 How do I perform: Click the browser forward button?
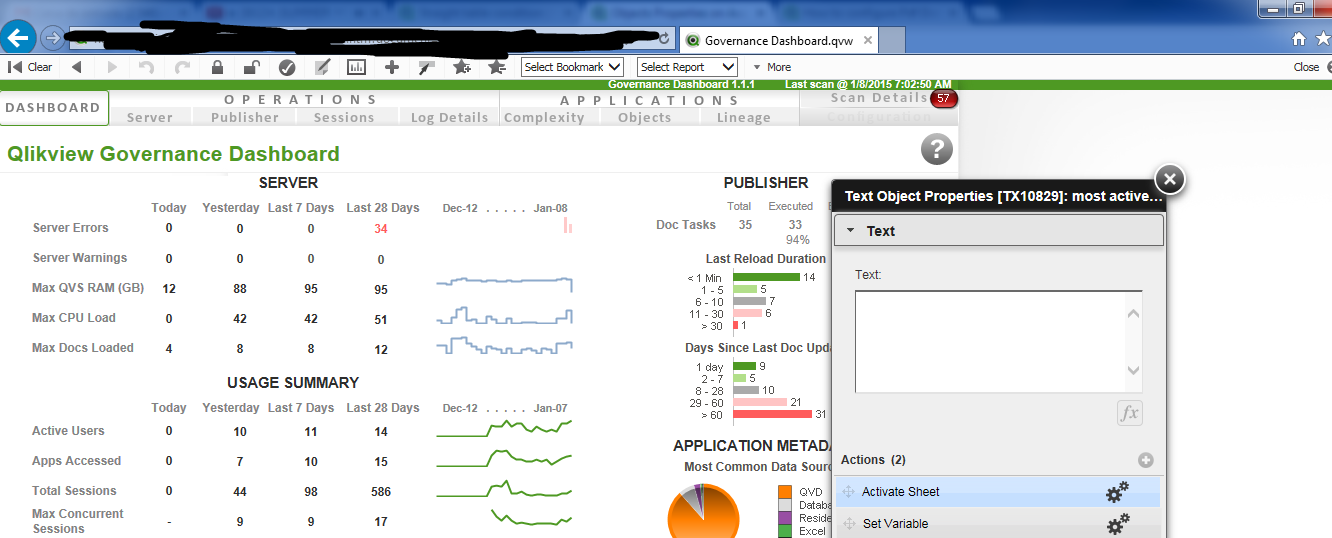(52, 39)
